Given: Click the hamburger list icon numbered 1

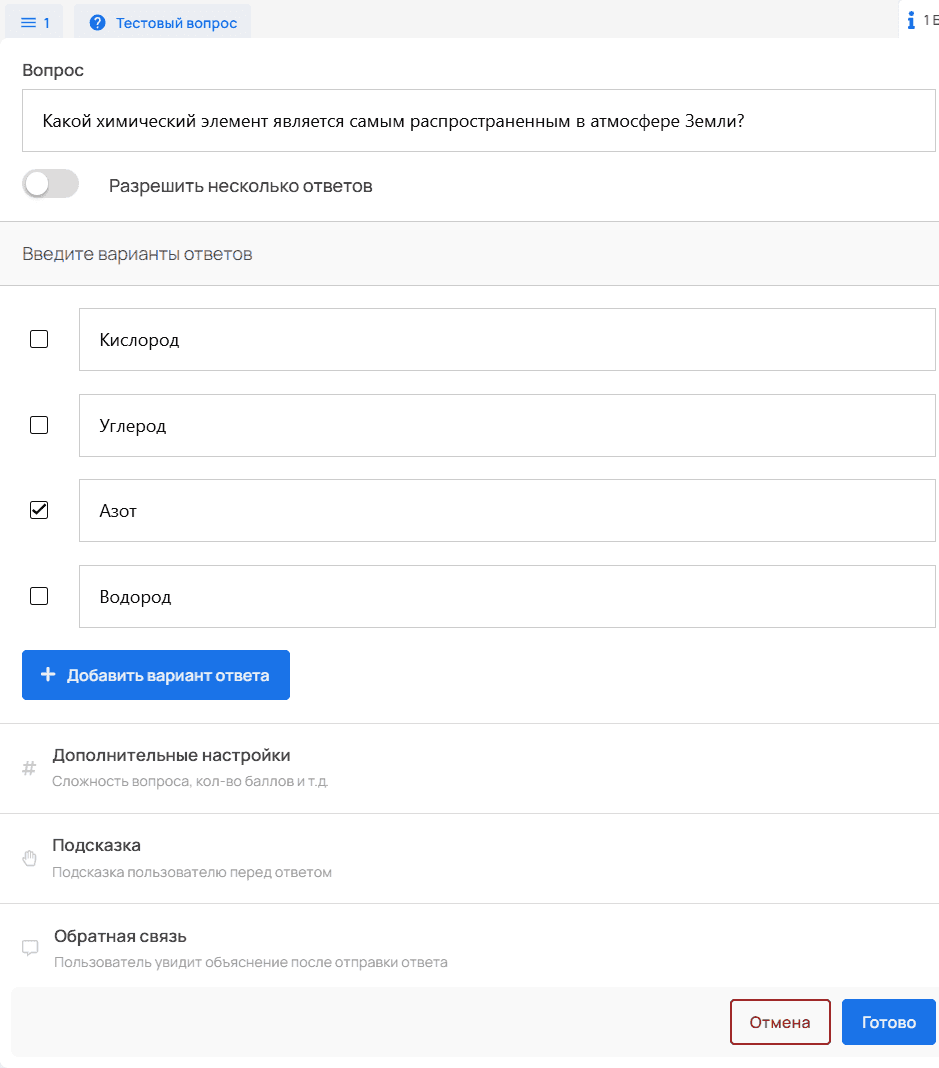Looking at the screenshot, I should coord(28,22).
